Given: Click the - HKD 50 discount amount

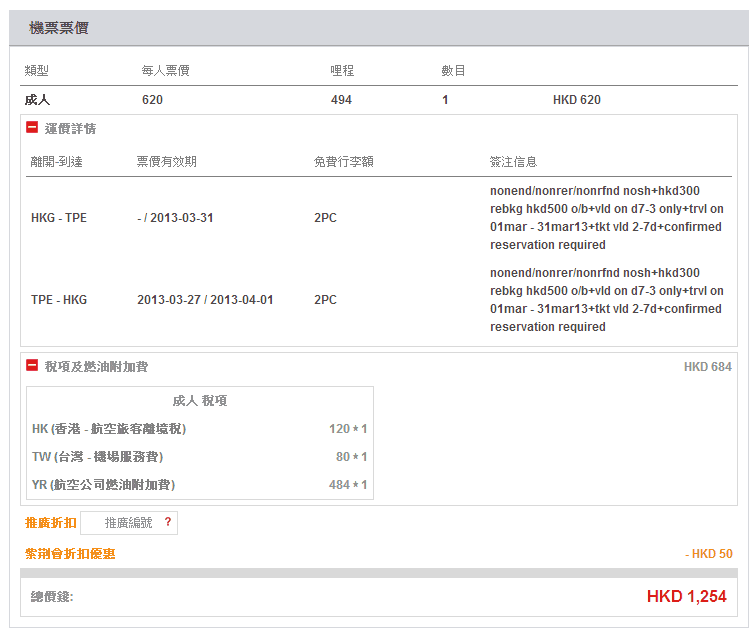Looking at the screenshot, I should click(708, 554).
